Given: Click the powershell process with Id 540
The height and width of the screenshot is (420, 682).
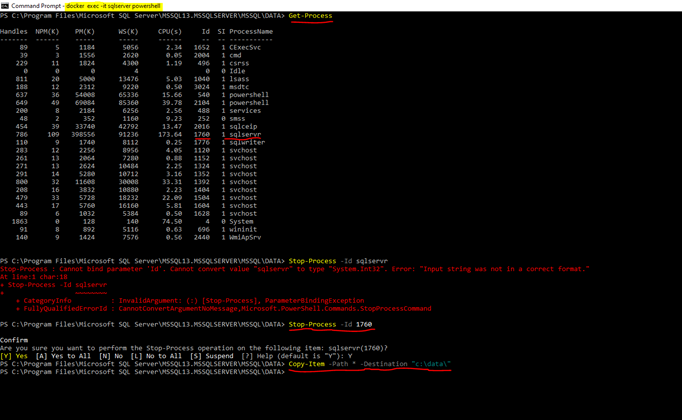Looking at the screenshot, I should (249, 95).
